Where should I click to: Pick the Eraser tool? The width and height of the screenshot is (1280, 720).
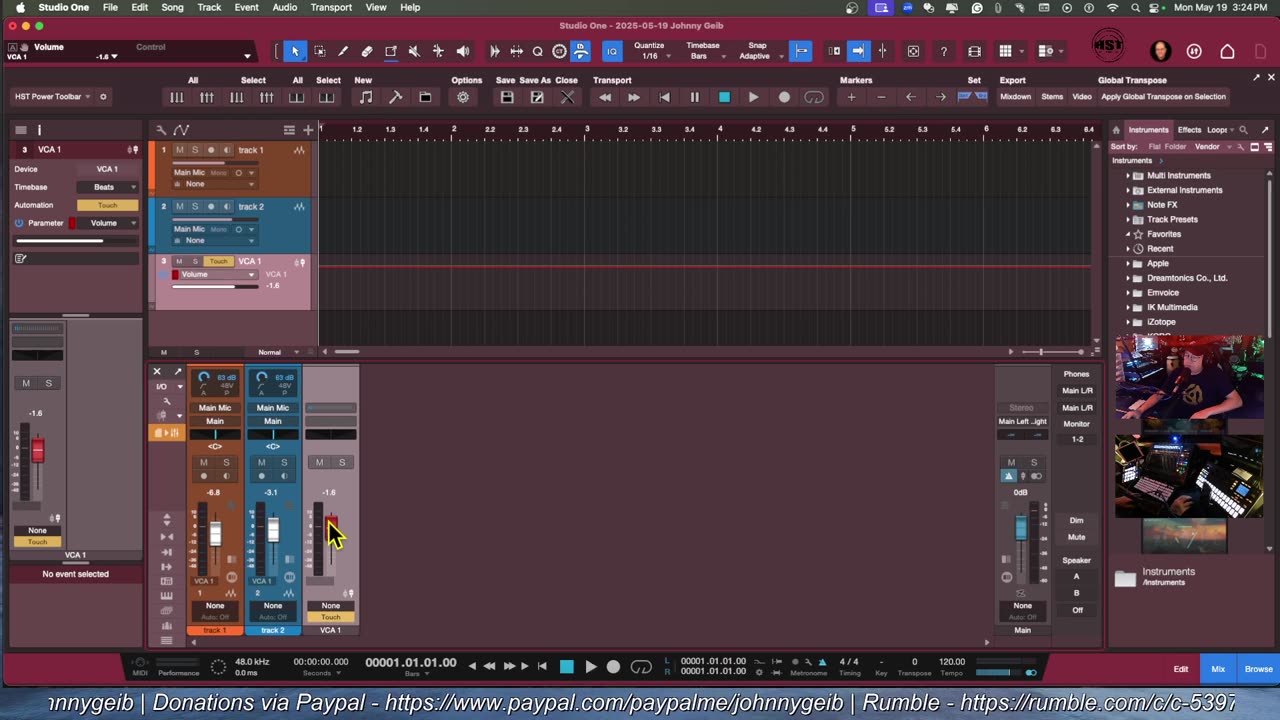(367, 51)
